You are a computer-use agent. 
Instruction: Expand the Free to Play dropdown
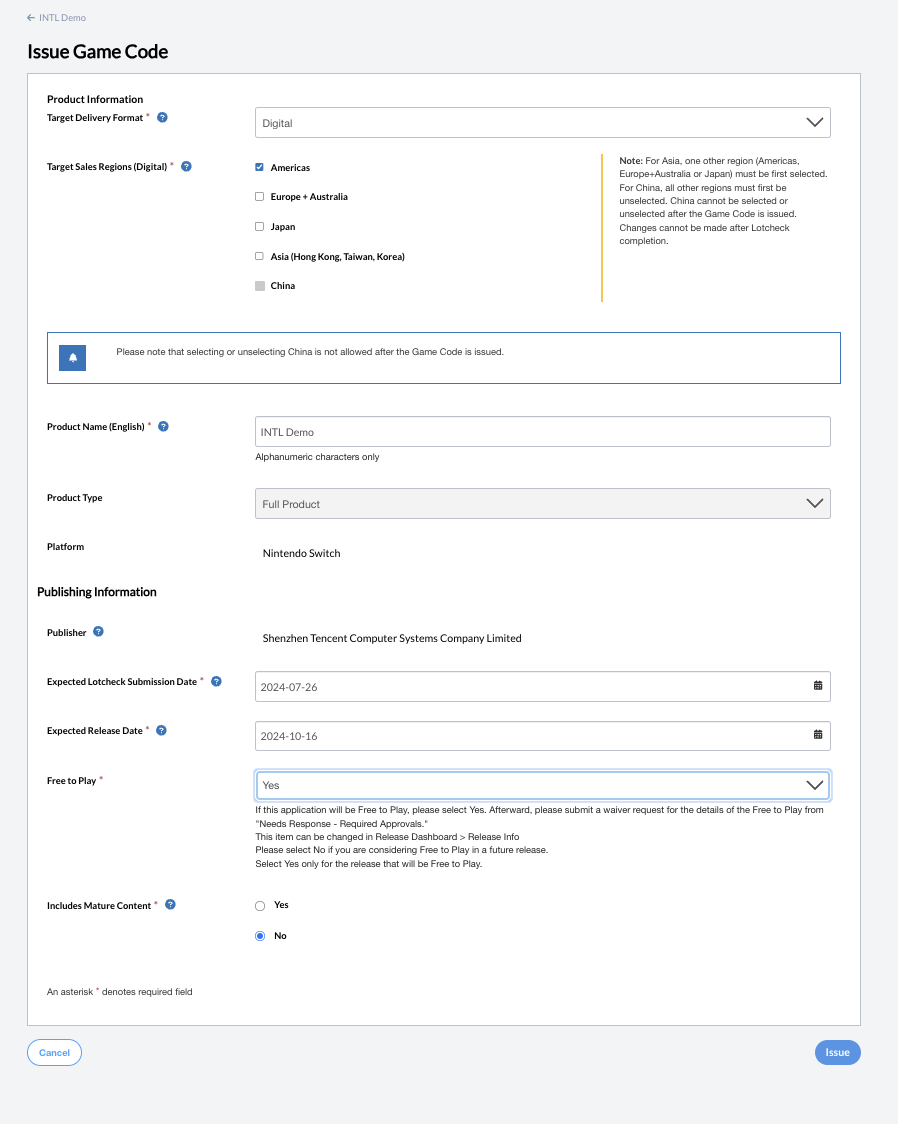click(542, 785)
